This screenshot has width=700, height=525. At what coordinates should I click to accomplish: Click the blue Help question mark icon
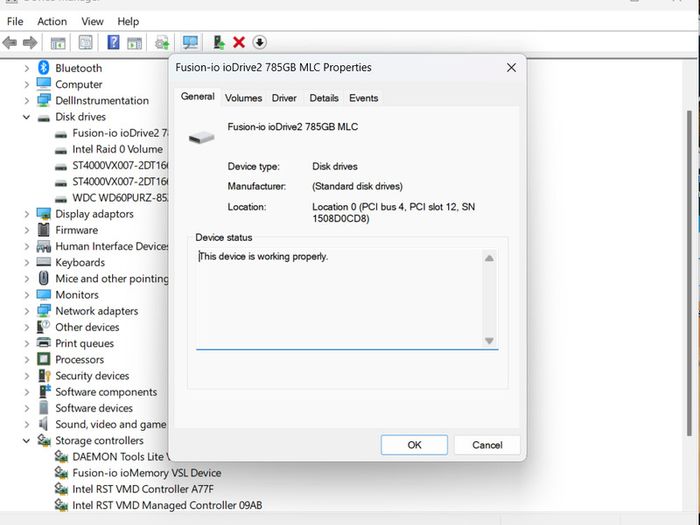click(x=113, y=42)
